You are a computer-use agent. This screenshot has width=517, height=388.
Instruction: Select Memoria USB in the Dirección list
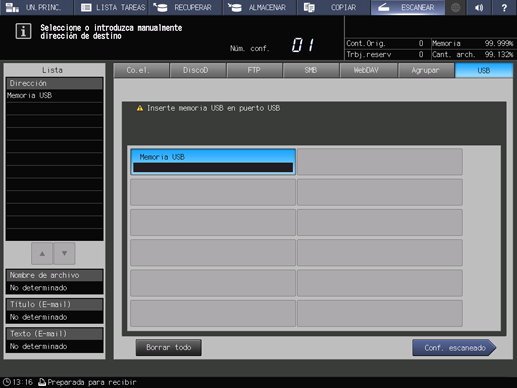[x=54, y=96]
